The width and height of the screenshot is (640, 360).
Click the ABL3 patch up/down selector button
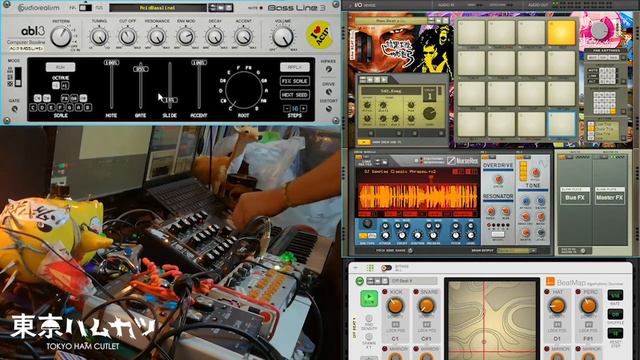click(213, 8)
